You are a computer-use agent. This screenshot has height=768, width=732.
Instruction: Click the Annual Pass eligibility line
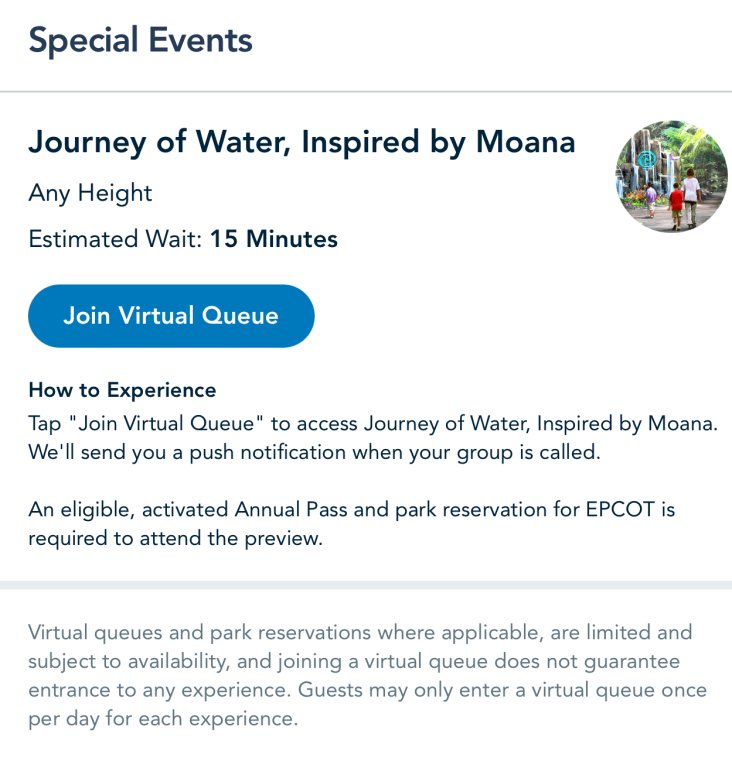(x=351, y=510)
